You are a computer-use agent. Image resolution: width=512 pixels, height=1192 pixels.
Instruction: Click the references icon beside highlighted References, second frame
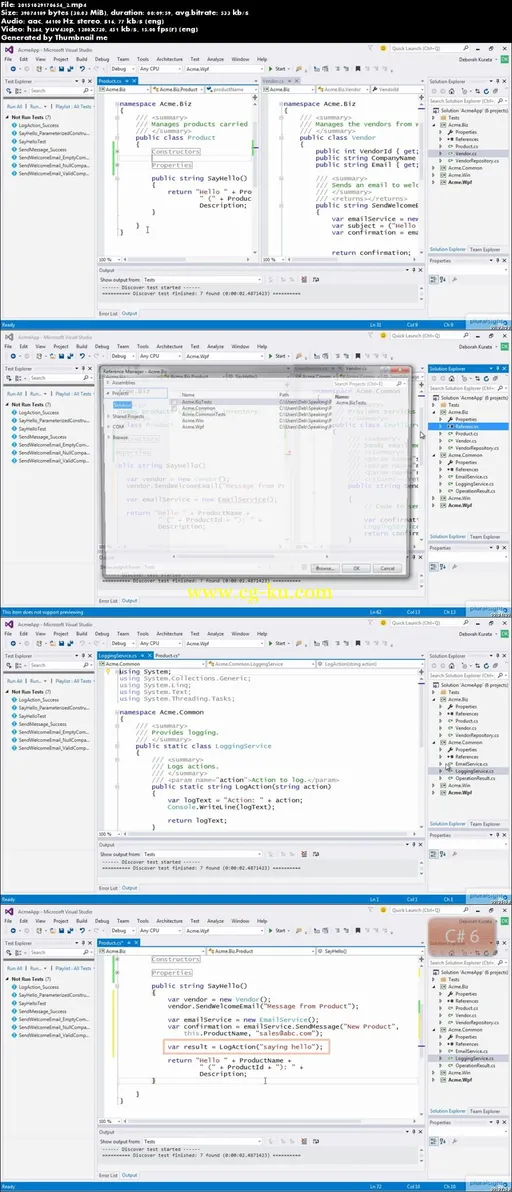tap(450, 426)
